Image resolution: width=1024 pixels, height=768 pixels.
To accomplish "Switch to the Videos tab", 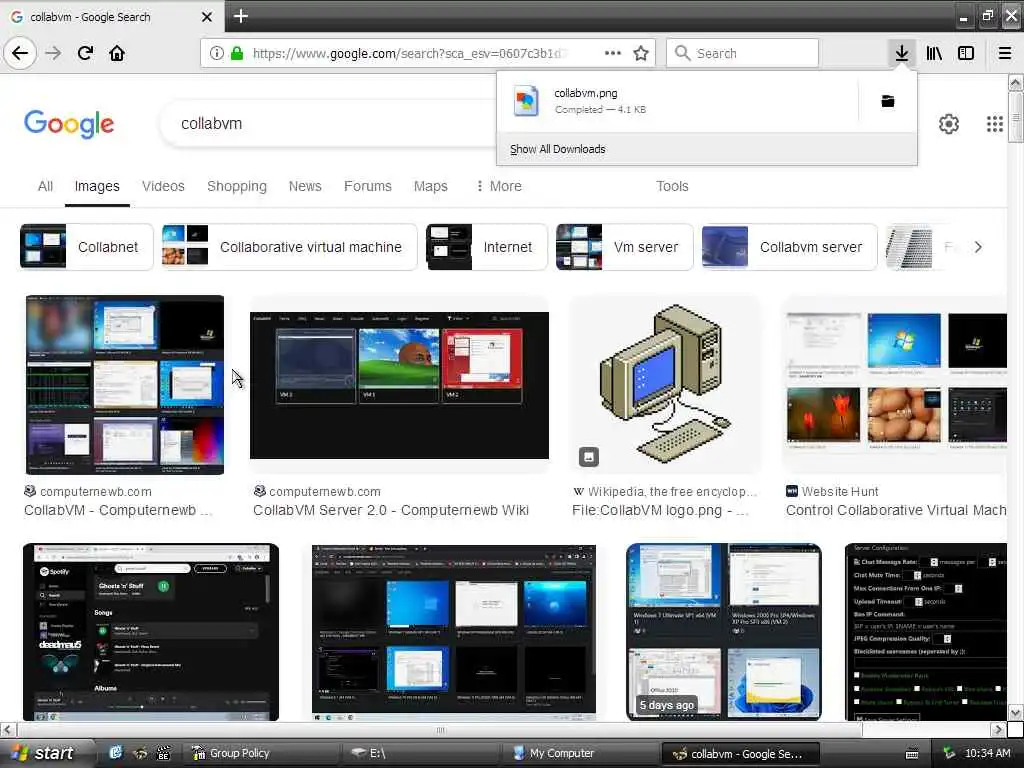I will [x=163, y=186].
